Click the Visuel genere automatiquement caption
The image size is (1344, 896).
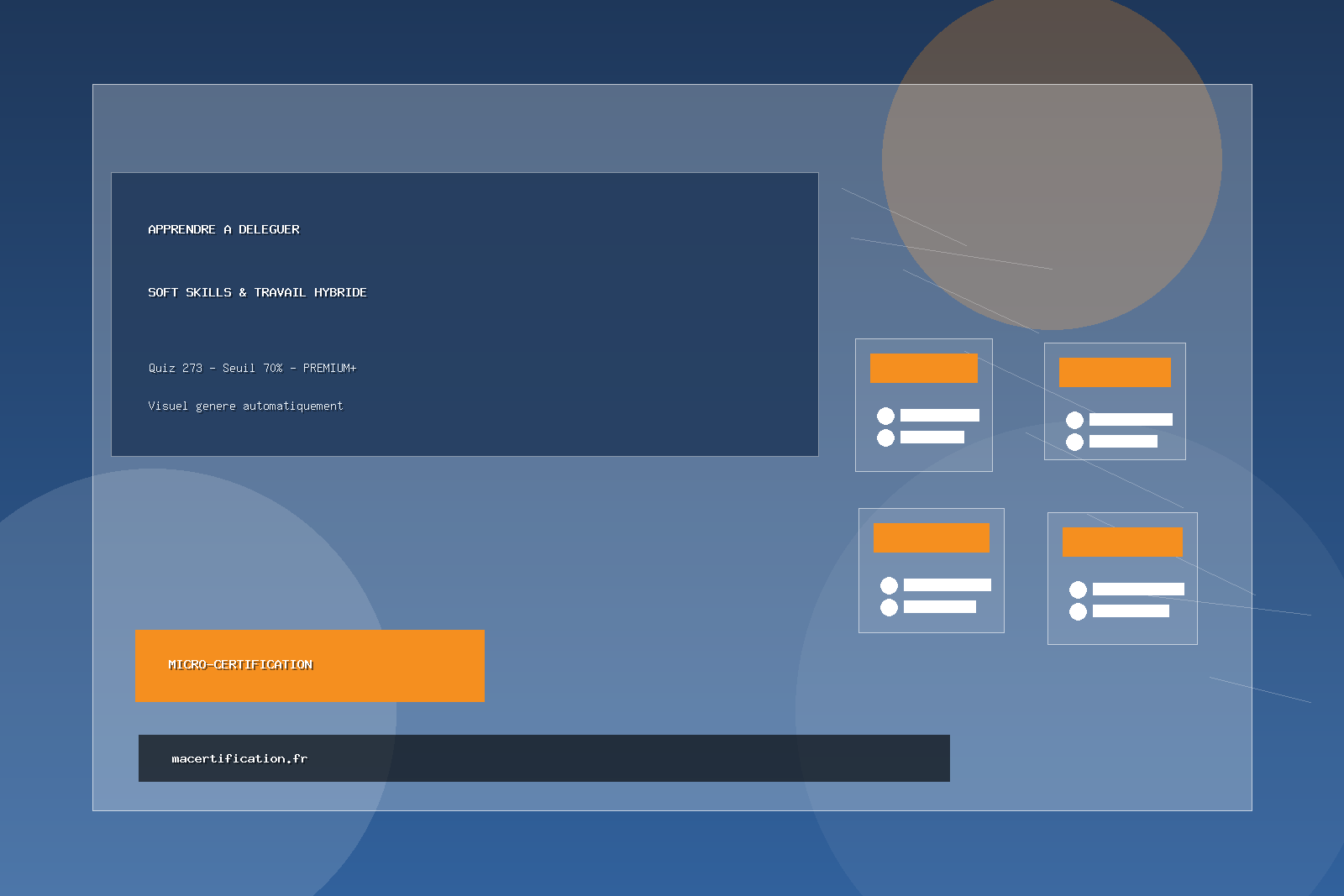pos(245,406)
